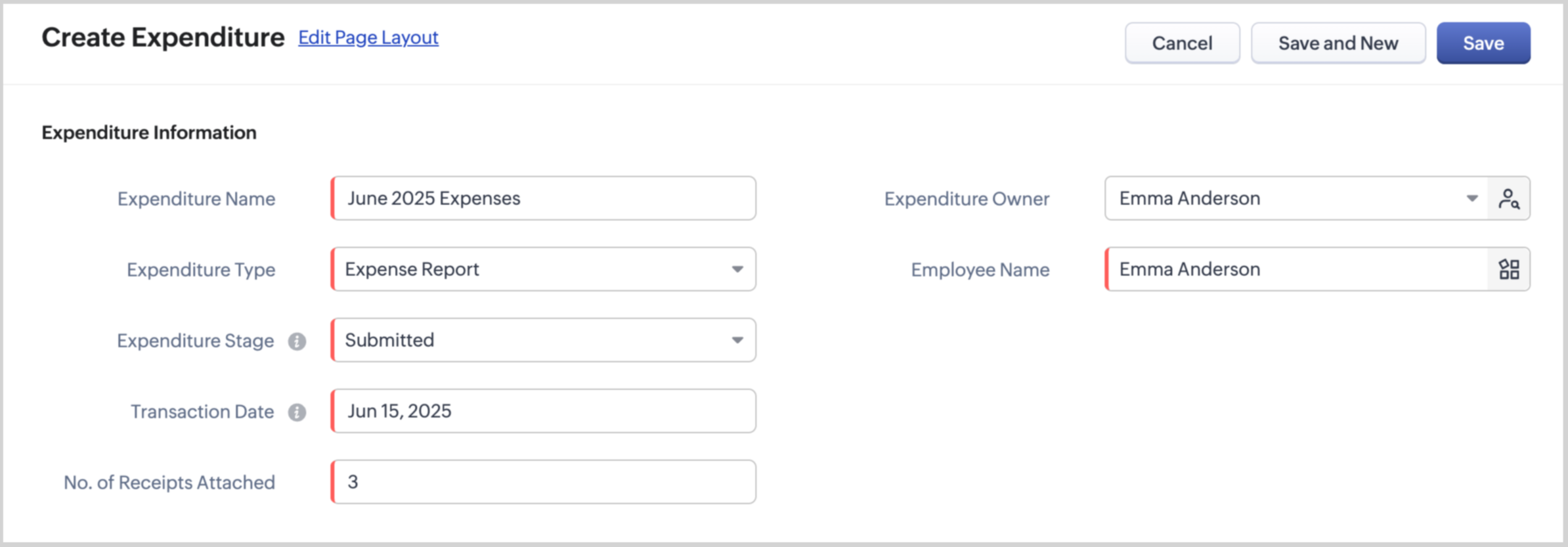Click the No. of Receipts Attached field
The image size is (1568, 547).
544,482
